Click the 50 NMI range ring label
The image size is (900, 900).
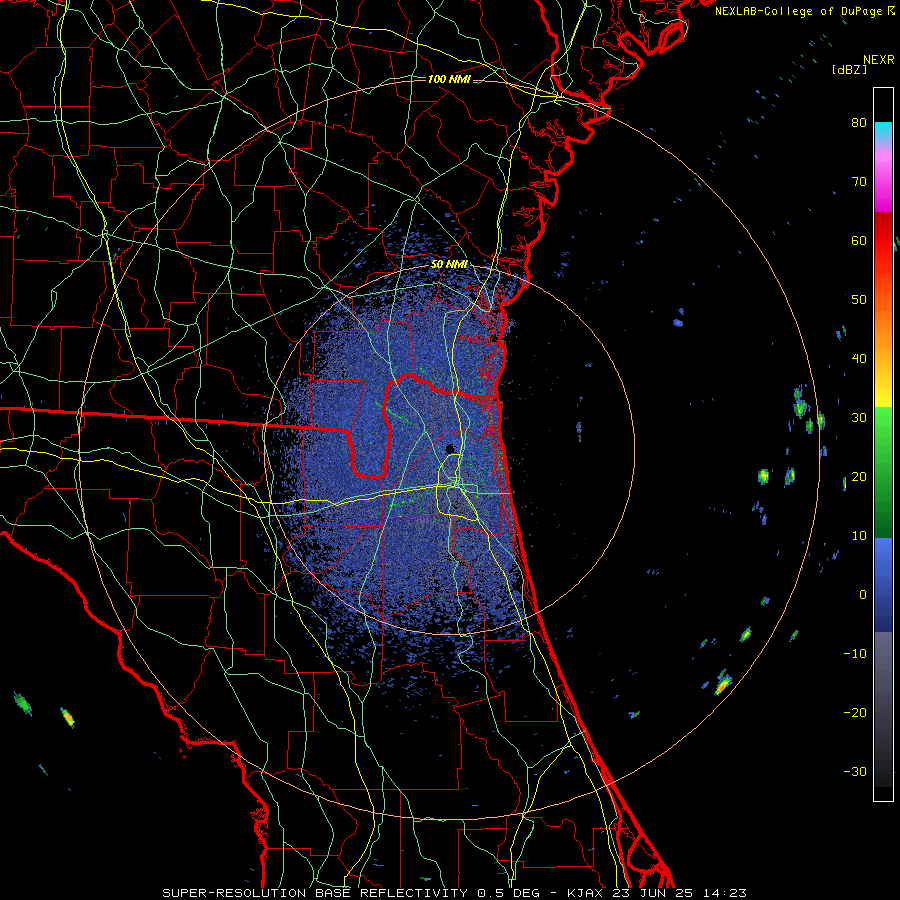(449, 264)
